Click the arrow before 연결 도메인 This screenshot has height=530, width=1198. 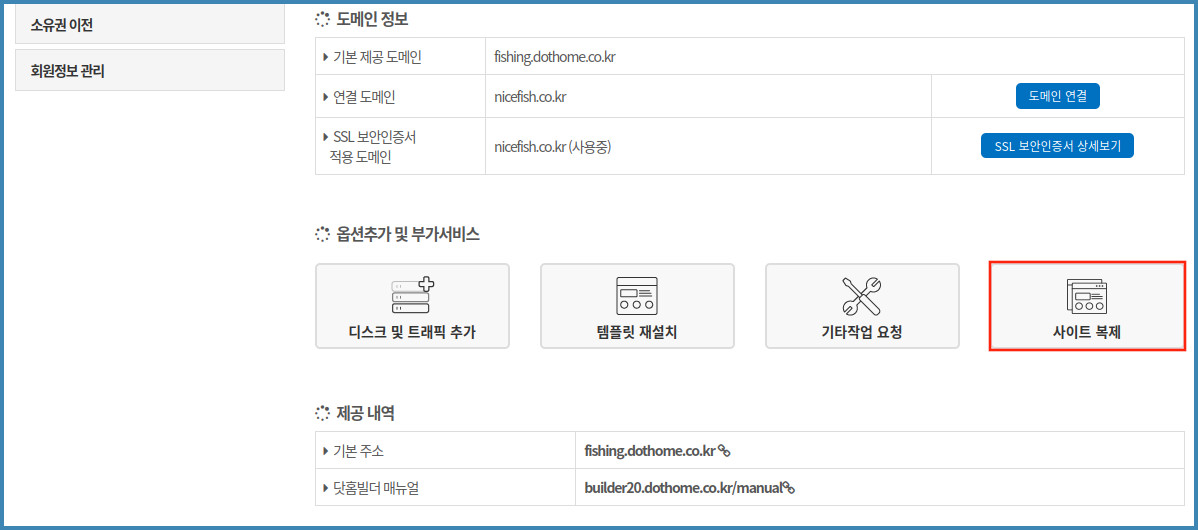(326, 97)
